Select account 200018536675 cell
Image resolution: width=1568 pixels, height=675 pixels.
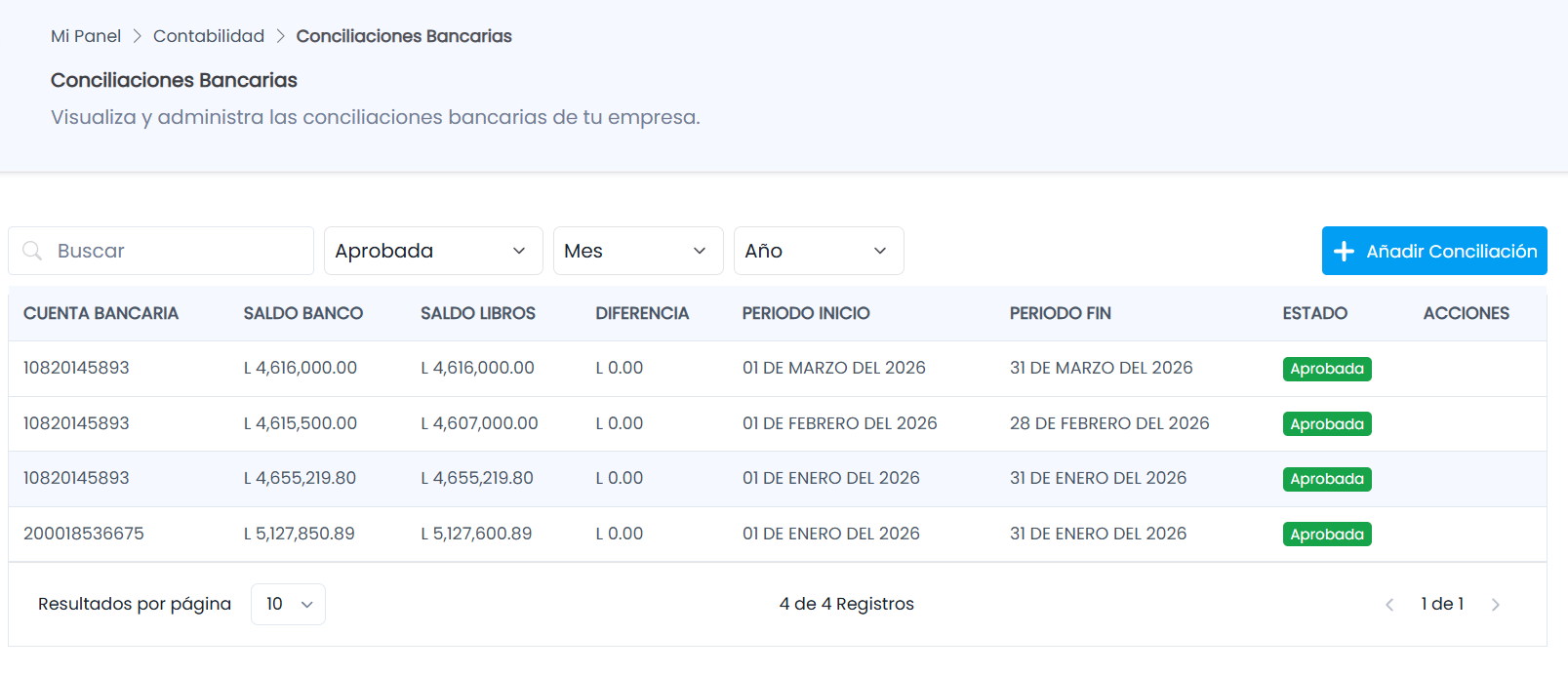84,534
